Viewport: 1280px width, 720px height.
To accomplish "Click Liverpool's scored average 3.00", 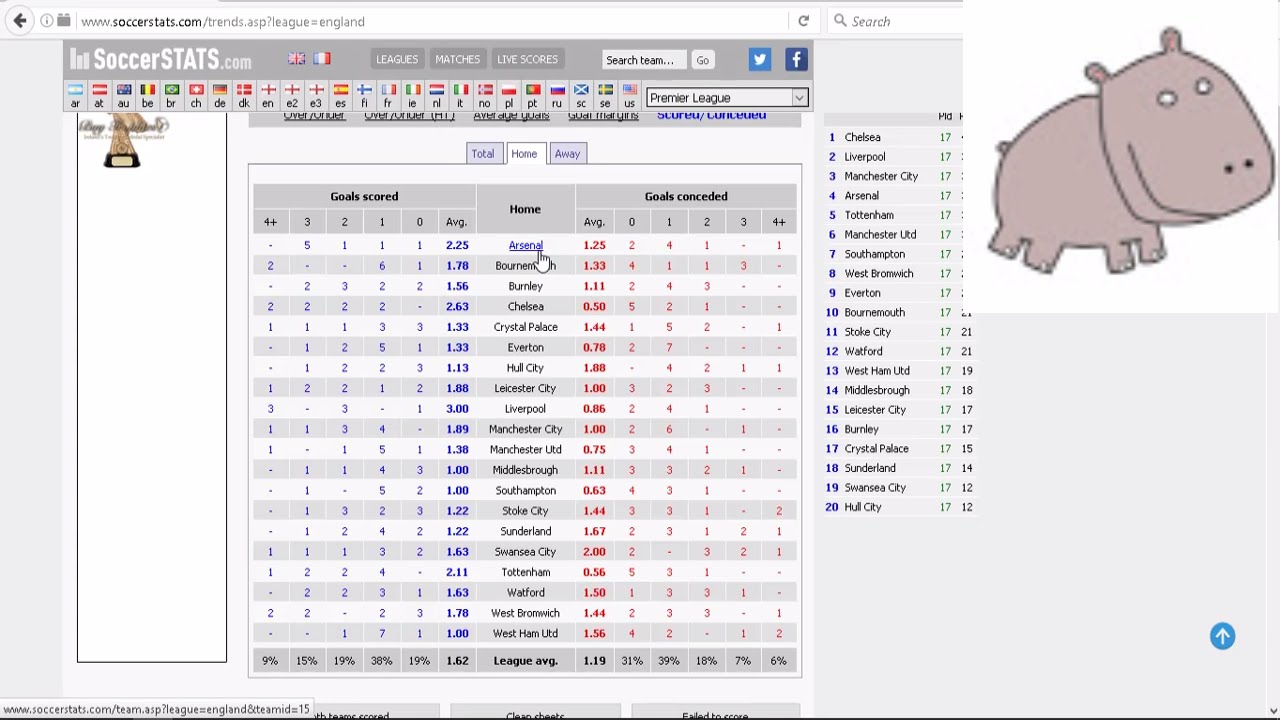I will pos(457,409).
